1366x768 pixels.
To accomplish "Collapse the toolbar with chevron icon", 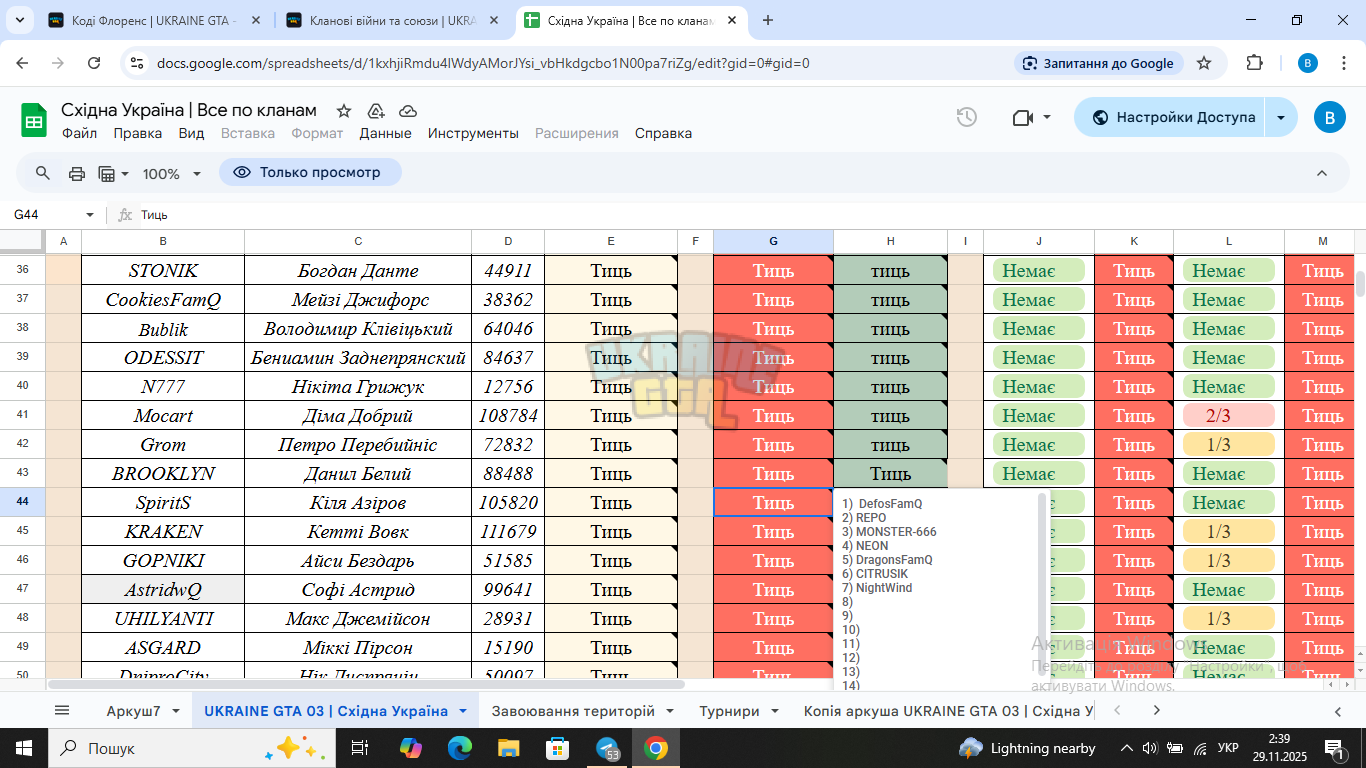I will (1322, 173).
